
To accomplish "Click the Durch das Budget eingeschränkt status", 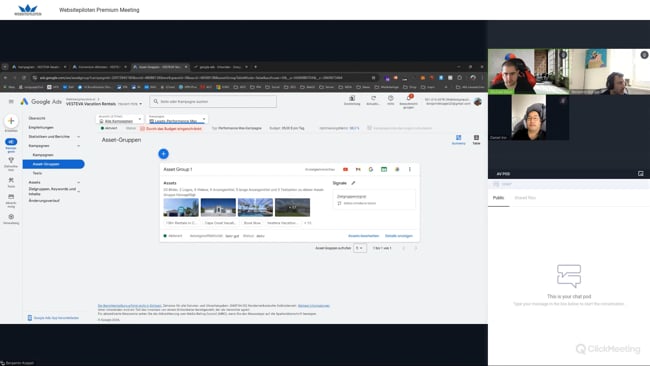I will (171, 128).
